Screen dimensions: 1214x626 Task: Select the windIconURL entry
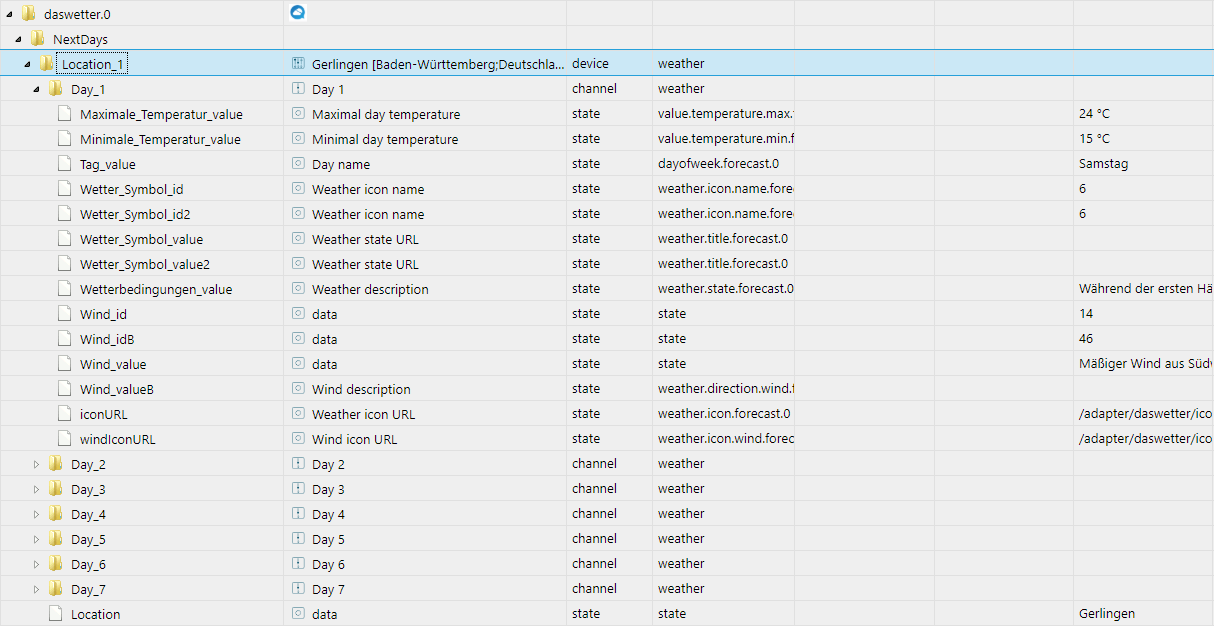pyautogui.click(x=117, y=439)
